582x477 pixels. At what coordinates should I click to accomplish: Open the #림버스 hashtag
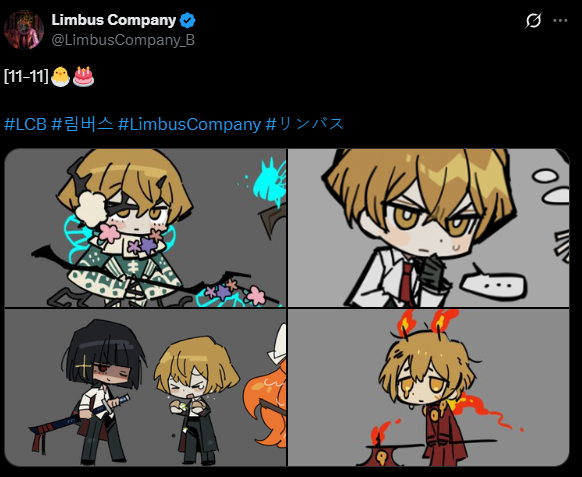click(x=82, y=124)
